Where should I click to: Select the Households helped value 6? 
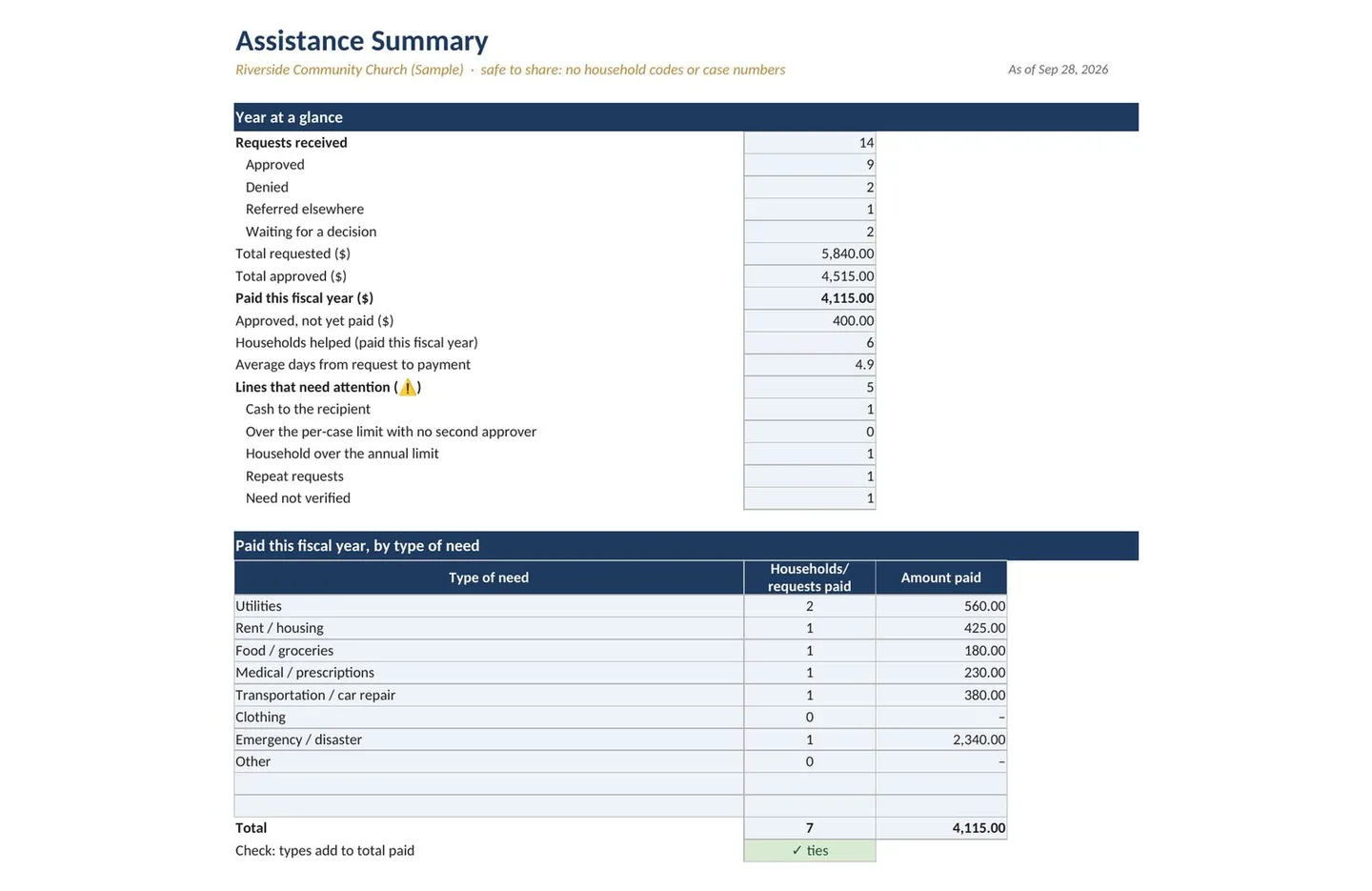810,343
